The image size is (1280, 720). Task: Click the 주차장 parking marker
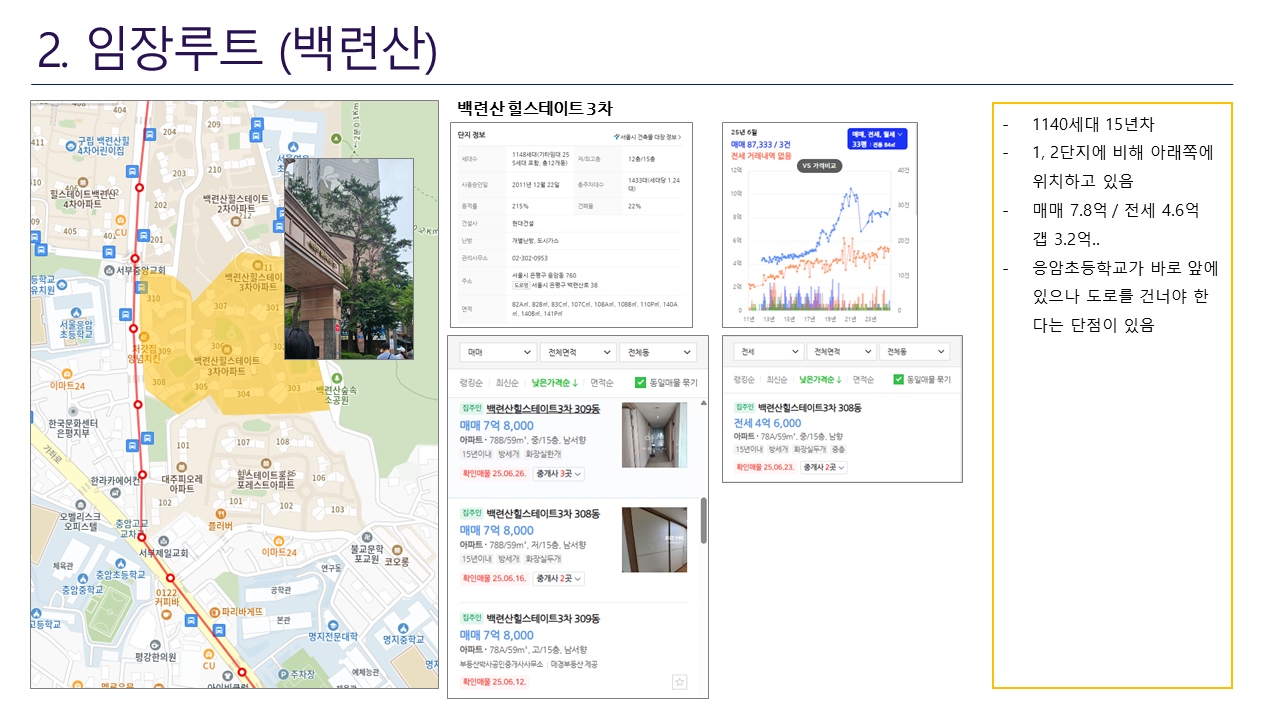[281, 674]
